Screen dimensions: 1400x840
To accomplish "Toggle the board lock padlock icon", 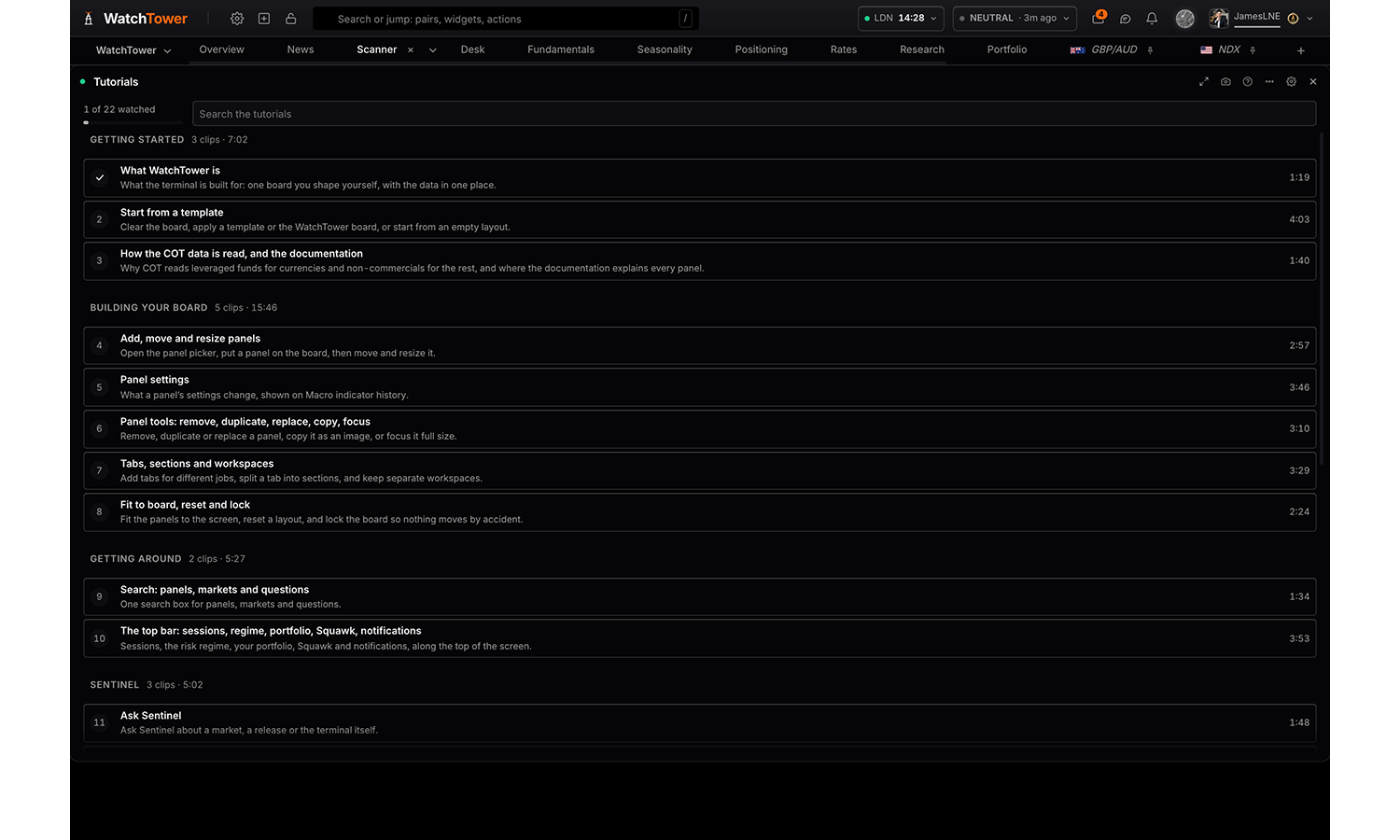I will (x=291, y=19).
